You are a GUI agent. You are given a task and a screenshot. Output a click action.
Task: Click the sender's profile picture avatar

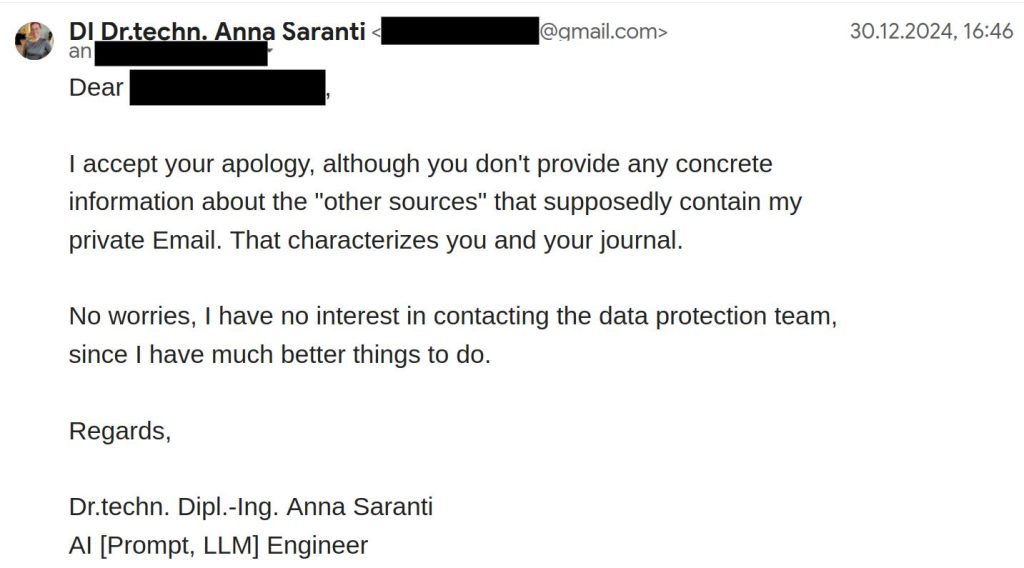(34, 41)
